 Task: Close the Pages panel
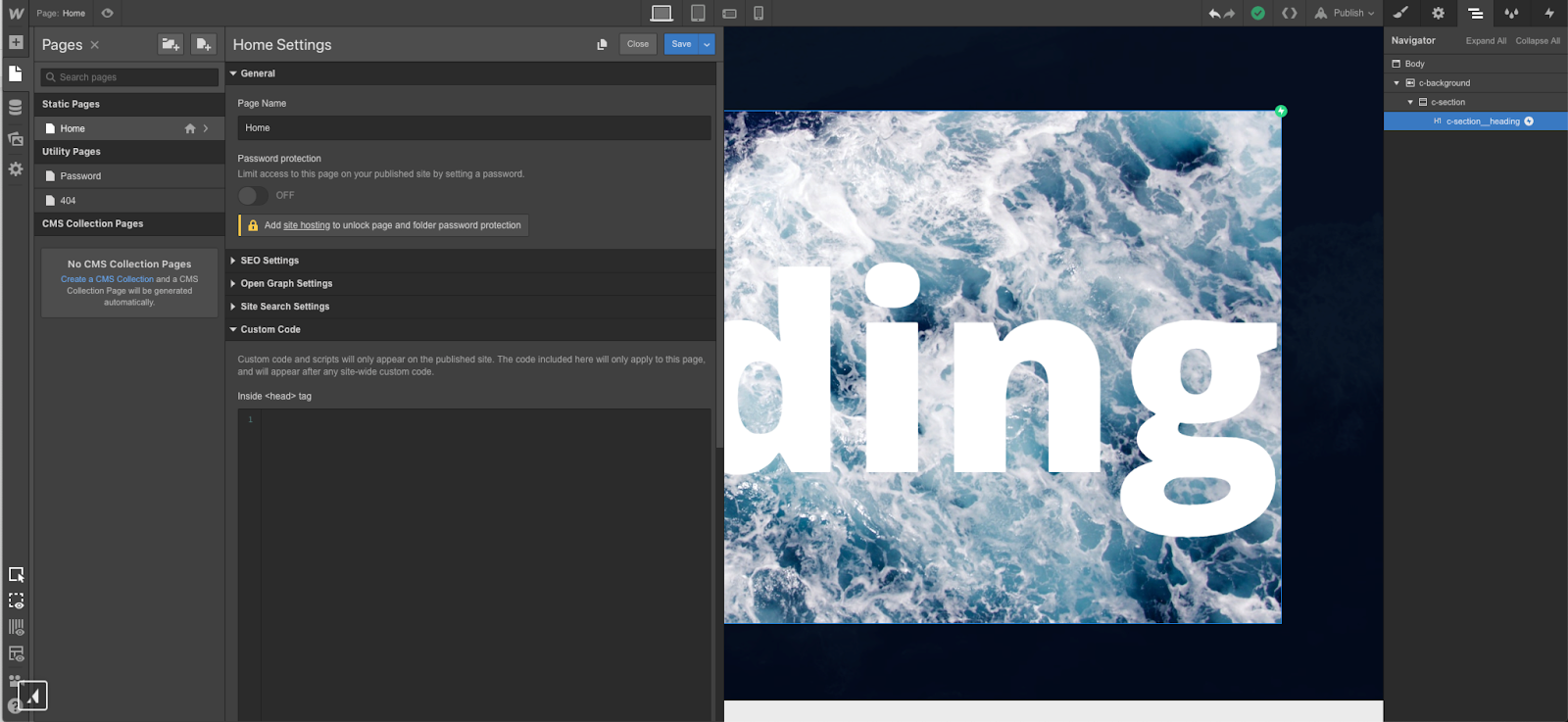pos(95,45)
